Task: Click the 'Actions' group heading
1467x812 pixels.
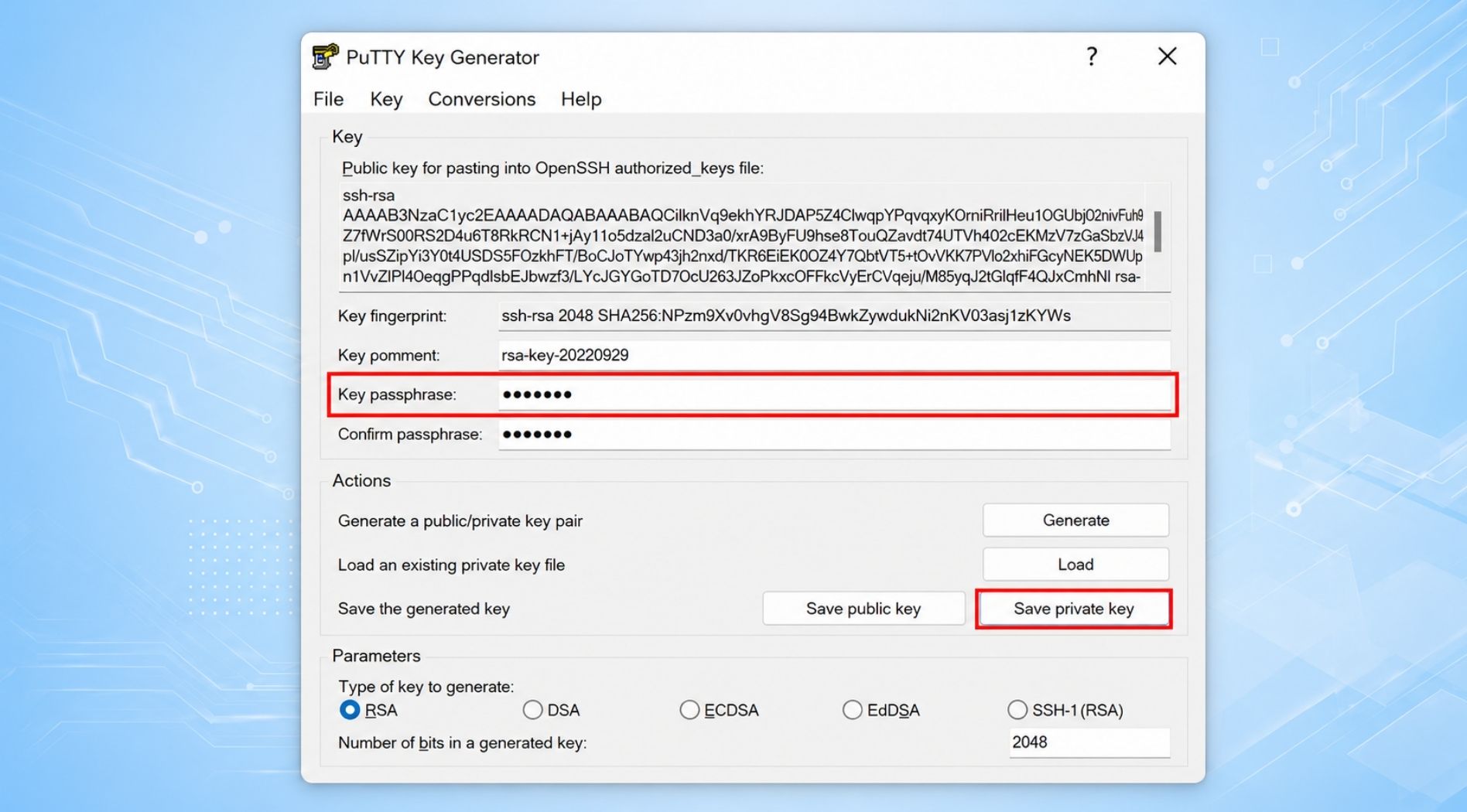Action: pos(361,480)
